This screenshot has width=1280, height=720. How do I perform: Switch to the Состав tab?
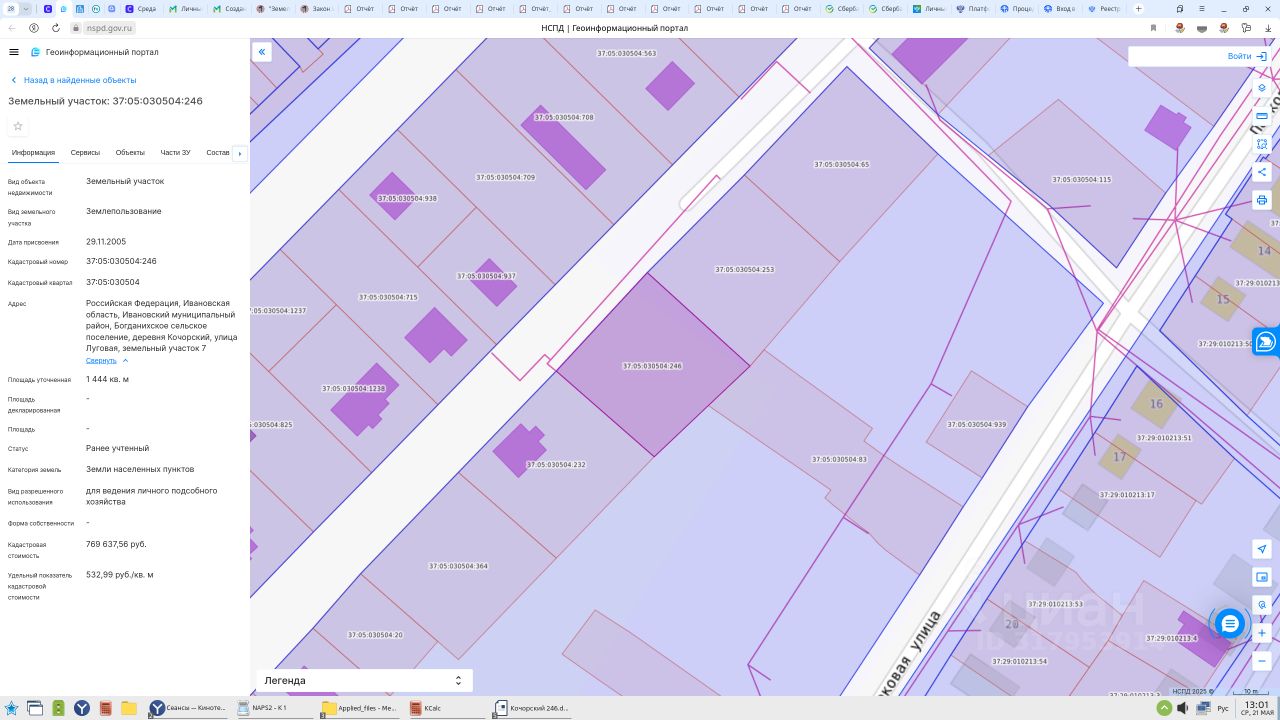point(218,153)
